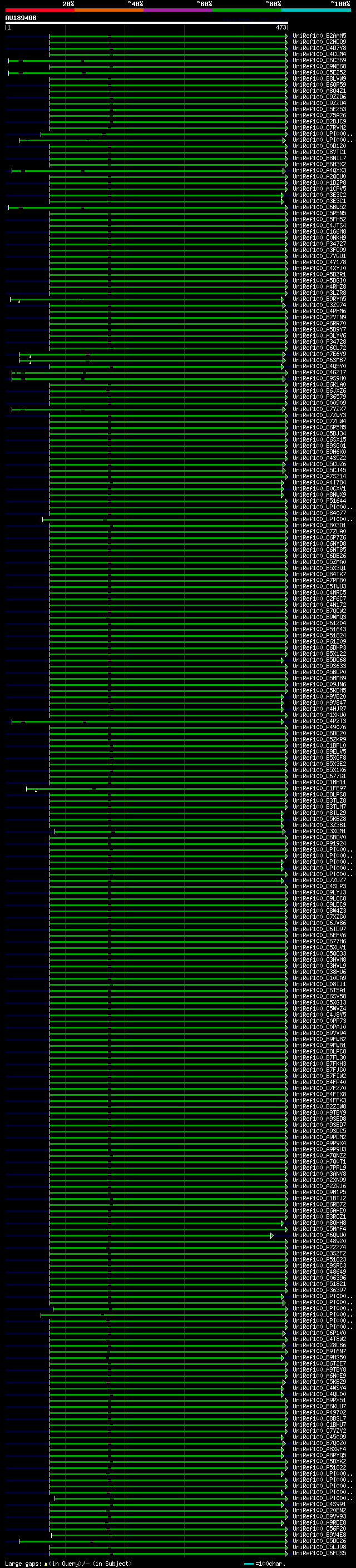Select the UniRef100_A8Q4Z1 label
This screenshot has height=1568, width=356.
319,91
